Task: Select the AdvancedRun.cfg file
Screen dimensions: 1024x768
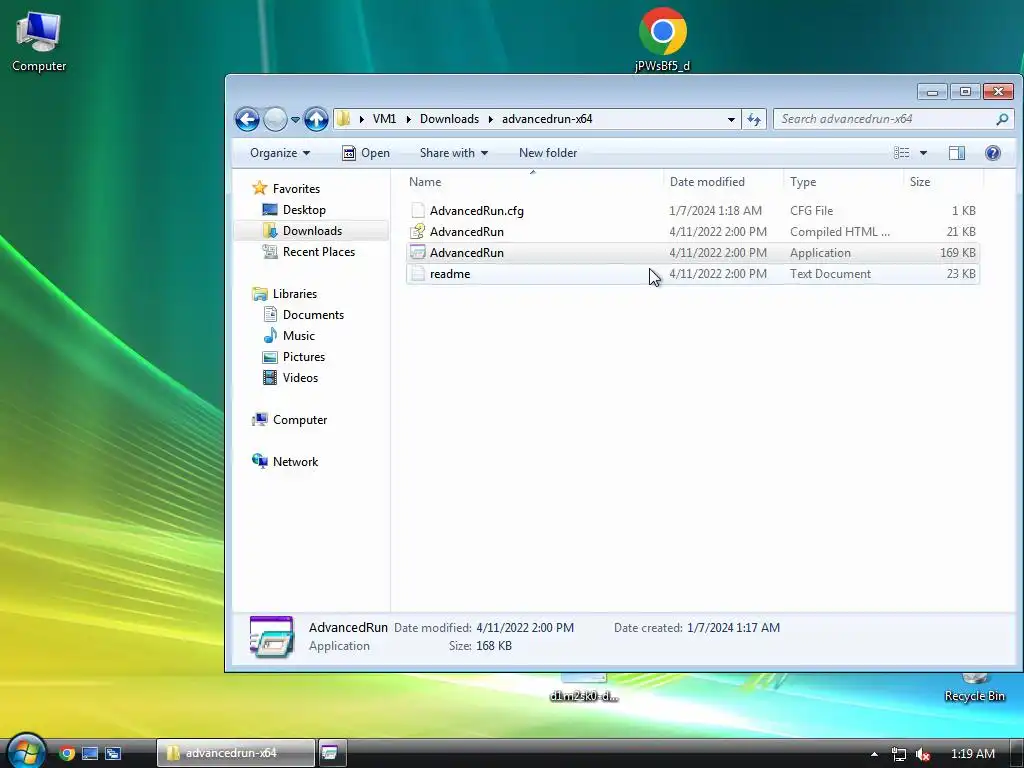Action: click(x=692, y=211)
